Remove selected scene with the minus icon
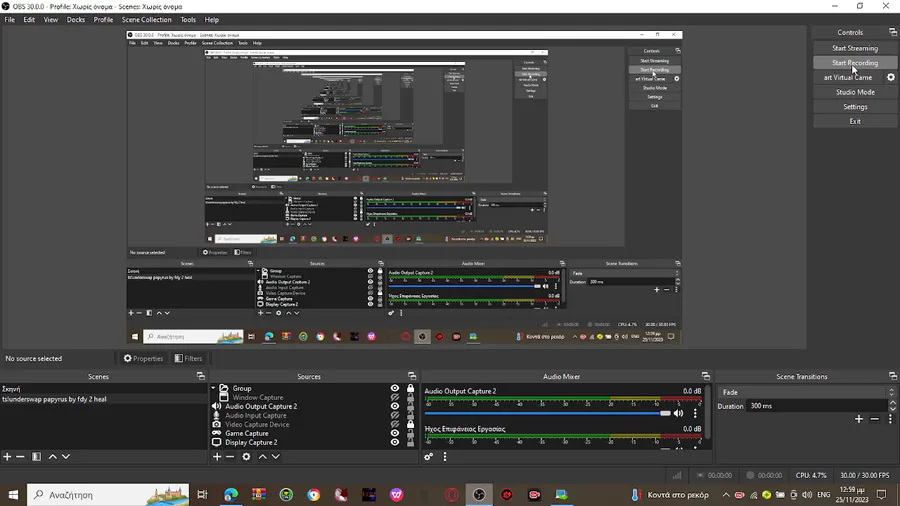The width and height of the screenshot is (900, 506). [20, 457]
